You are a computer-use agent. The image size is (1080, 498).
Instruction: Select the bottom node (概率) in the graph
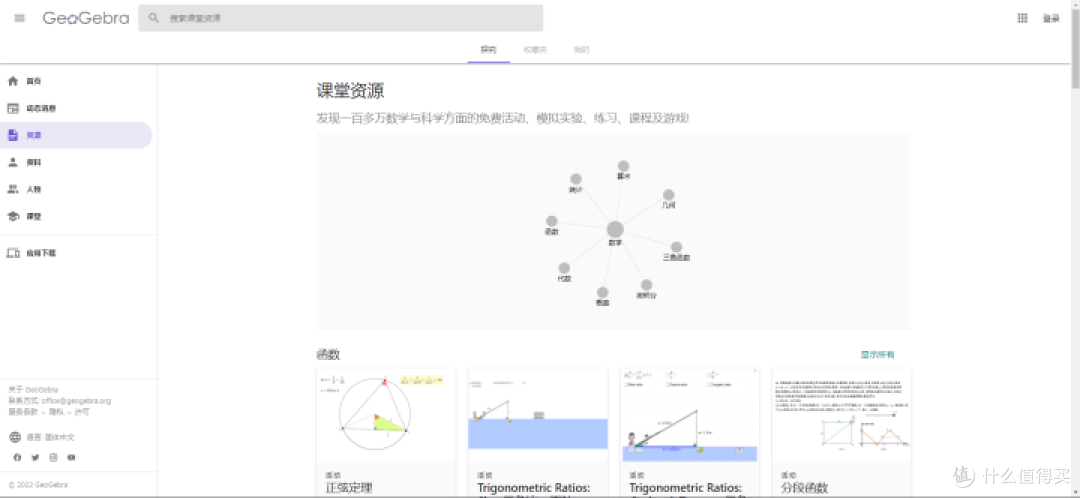point(603,292)
